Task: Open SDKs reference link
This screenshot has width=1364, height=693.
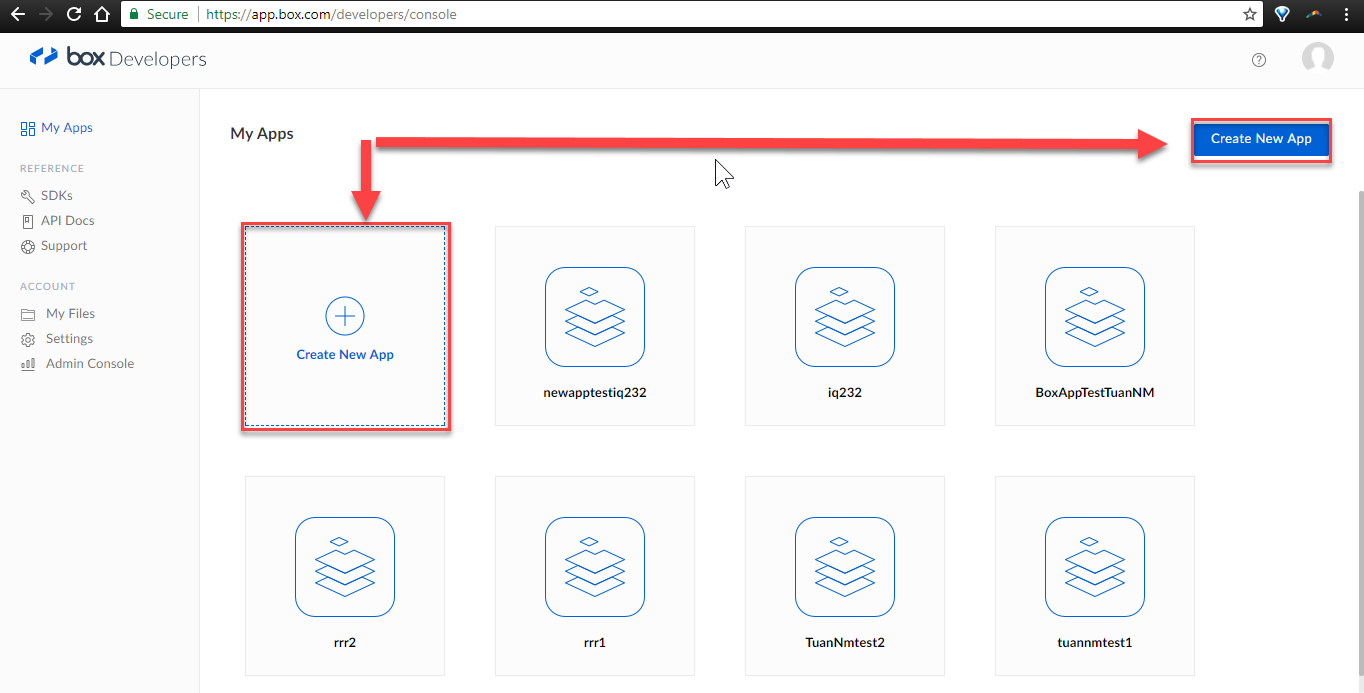Action: [57, 196]
